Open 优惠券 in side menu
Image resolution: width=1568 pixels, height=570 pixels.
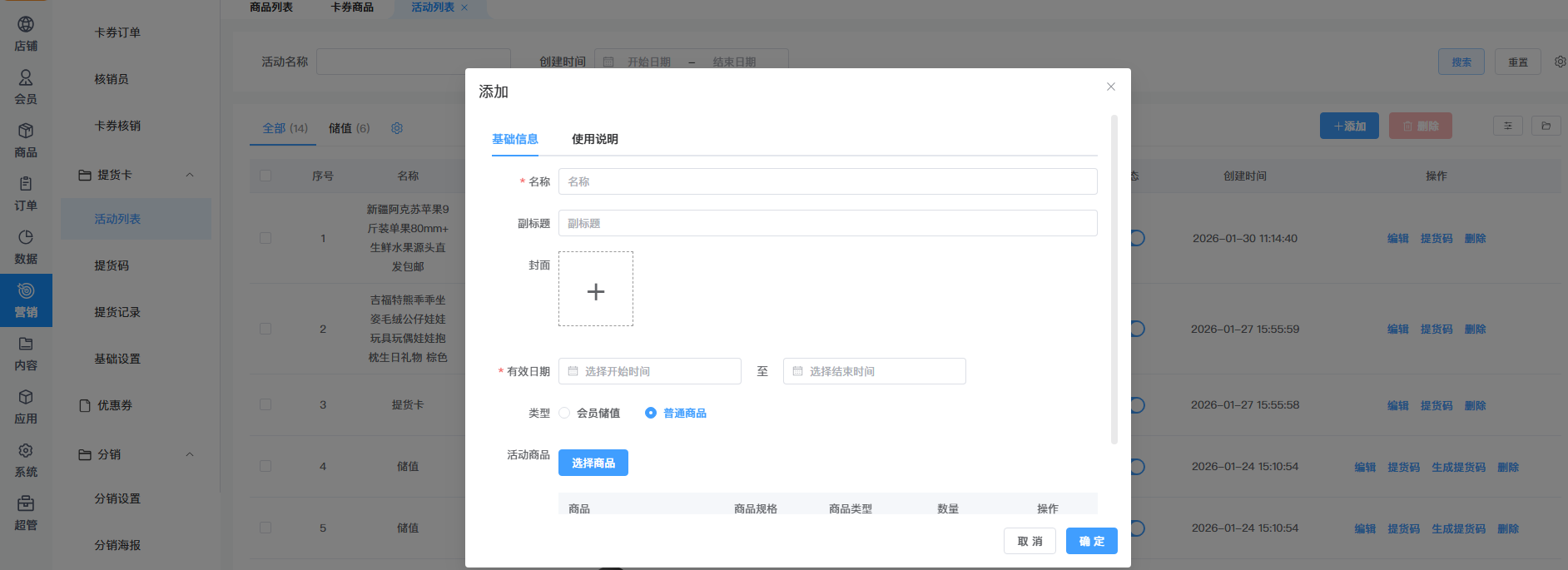pyautogui.click(x=115, y=405)
